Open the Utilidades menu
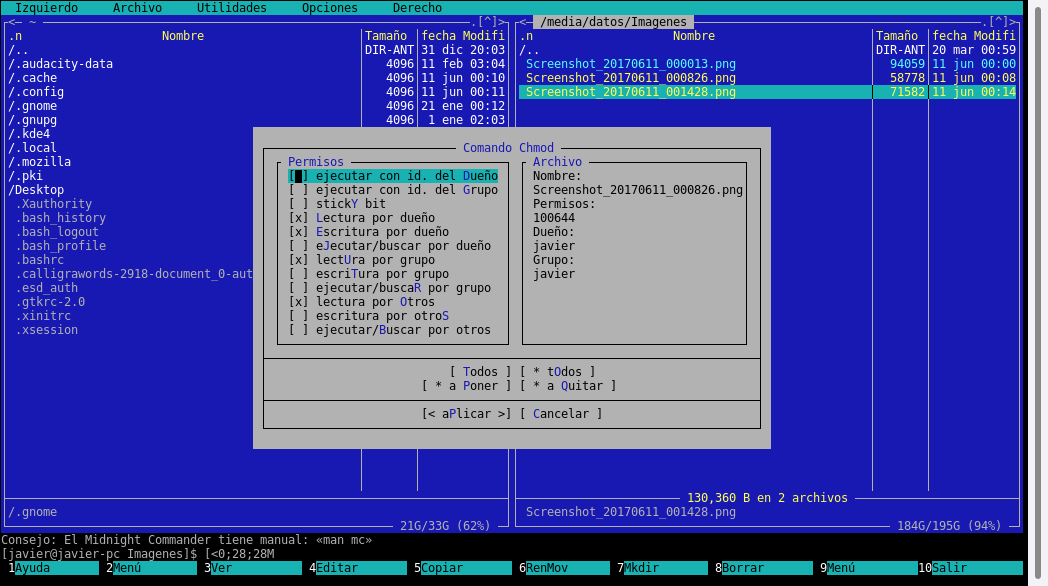 231,8
